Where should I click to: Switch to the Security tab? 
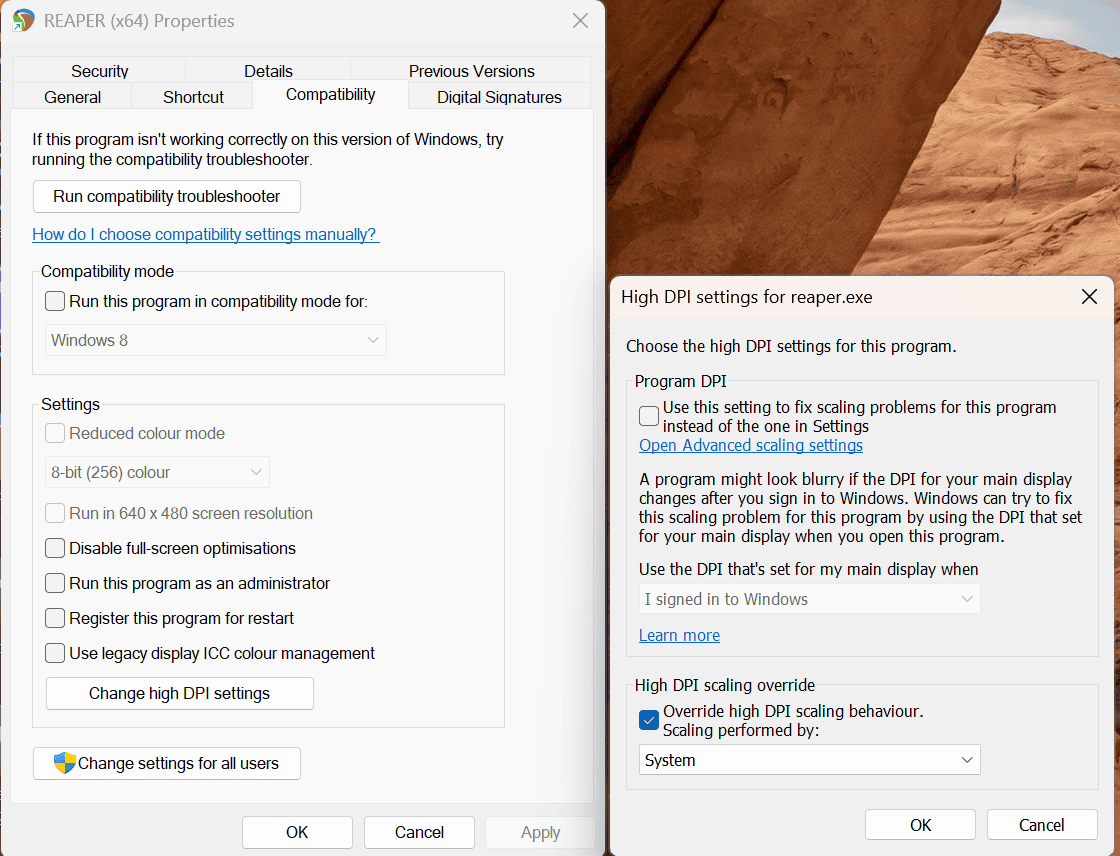99,70
